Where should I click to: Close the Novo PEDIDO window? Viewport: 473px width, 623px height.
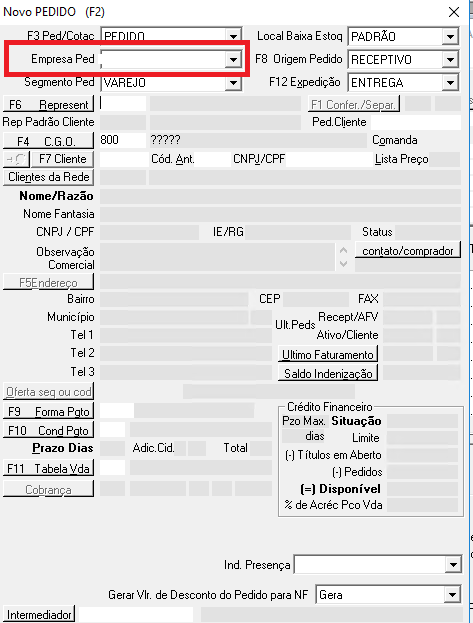(454, 12)
